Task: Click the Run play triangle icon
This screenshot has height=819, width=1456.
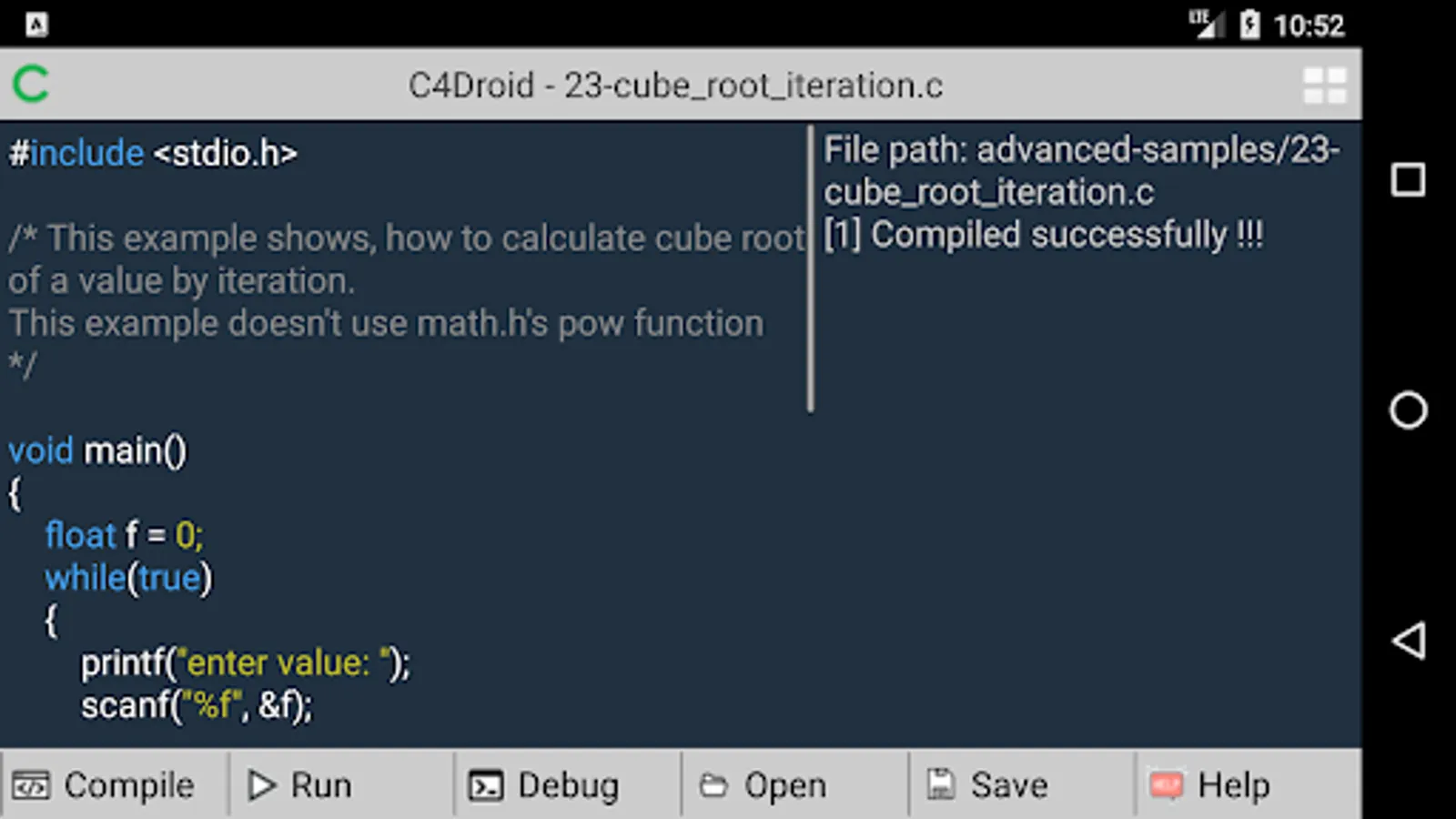Action: click(x=261, y=784)
